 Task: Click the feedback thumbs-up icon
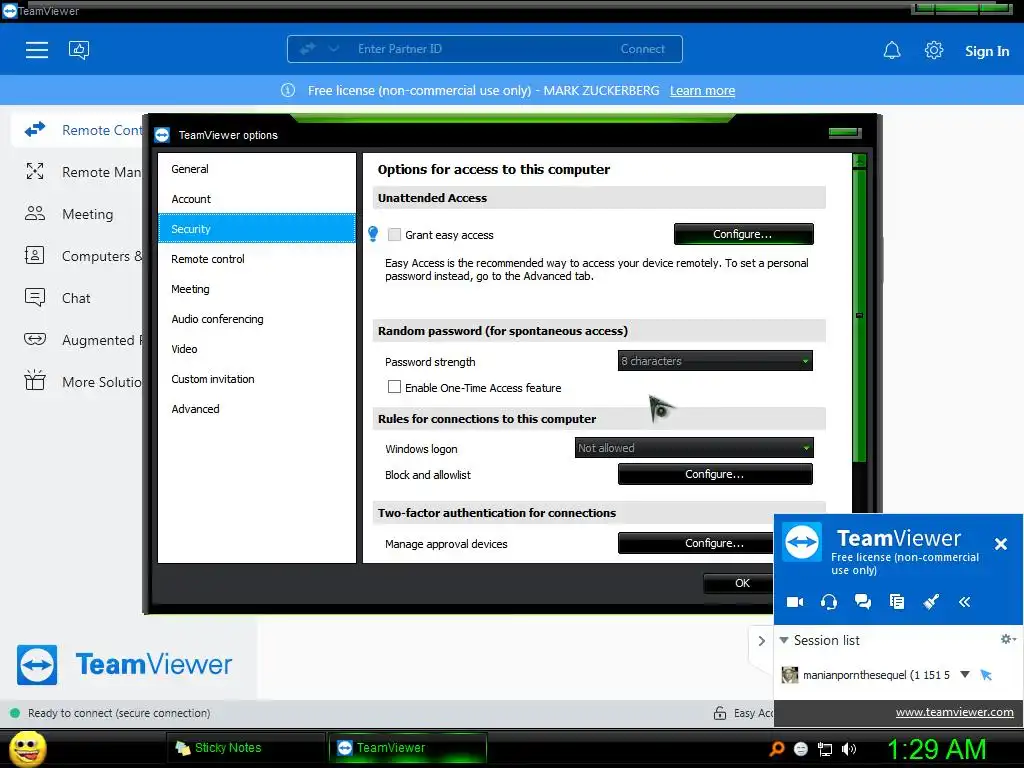click(x=79, y=50)
